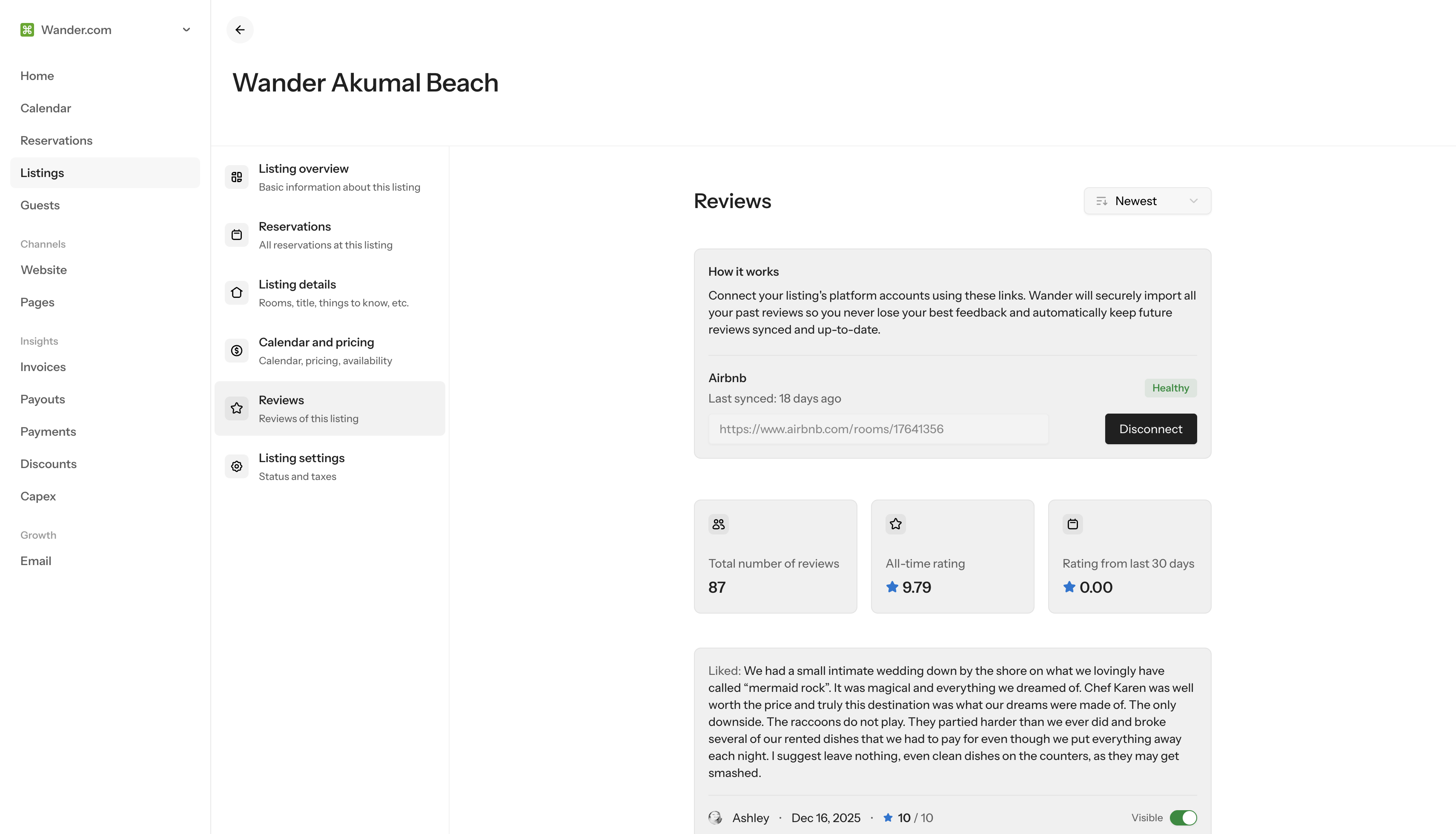The image size is (1456, 834).
Task: Open the Calendar page in sidebar
Action: (46, 108)
